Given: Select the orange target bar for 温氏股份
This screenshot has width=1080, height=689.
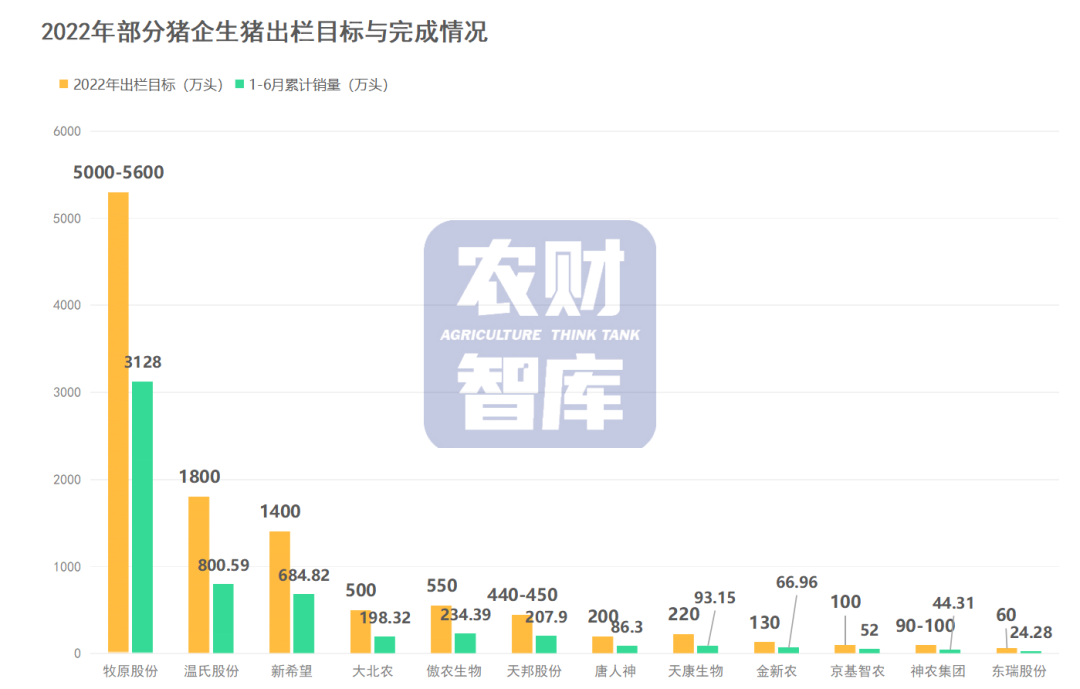Looking at the screenshot, I should point(199,575).
